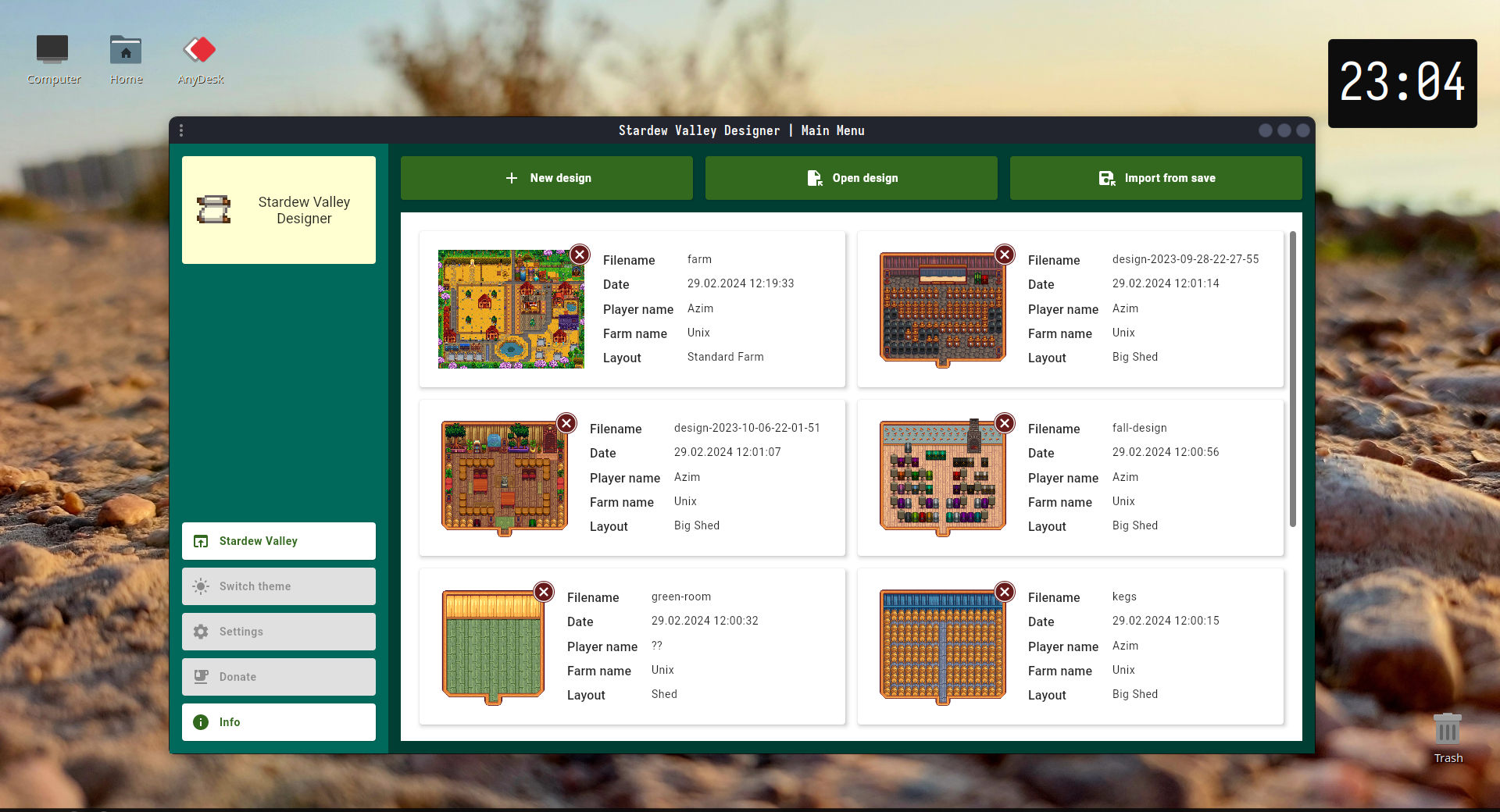Click the filename text 'kegs'
1500x812 pixels.
(x=1124, y=597)
